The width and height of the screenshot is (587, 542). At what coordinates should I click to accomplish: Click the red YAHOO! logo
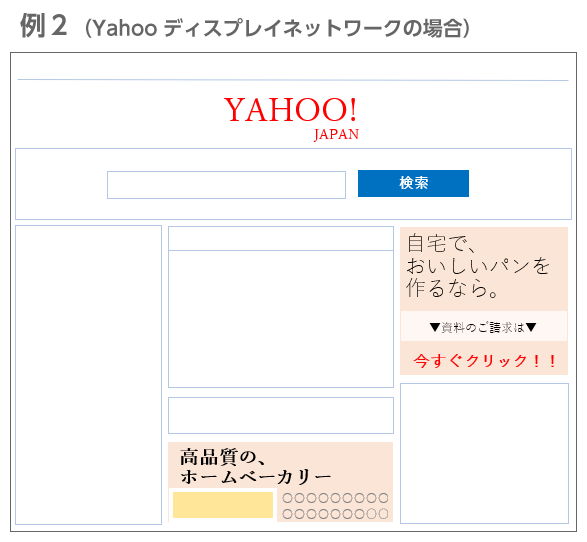coord(291,110)
